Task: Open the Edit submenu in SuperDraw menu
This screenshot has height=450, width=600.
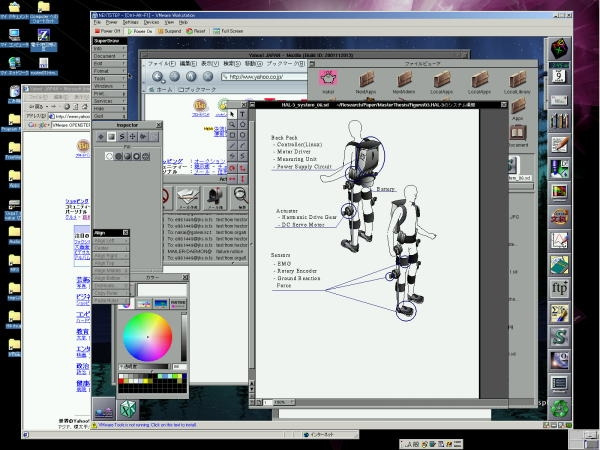Action: coord(110,64)
